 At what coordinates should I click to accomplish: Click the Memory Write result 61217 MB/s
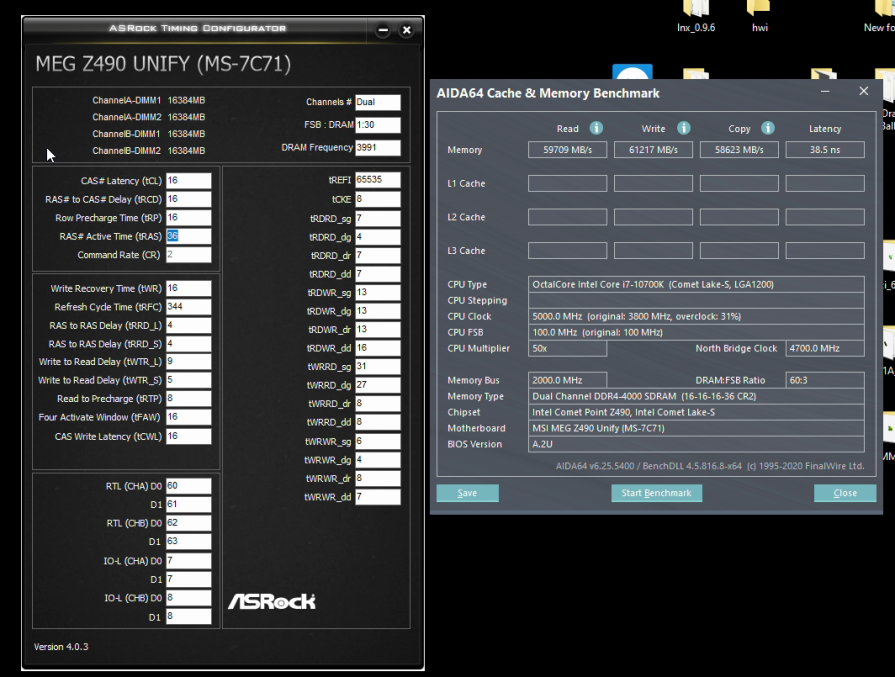click(653, 150)
